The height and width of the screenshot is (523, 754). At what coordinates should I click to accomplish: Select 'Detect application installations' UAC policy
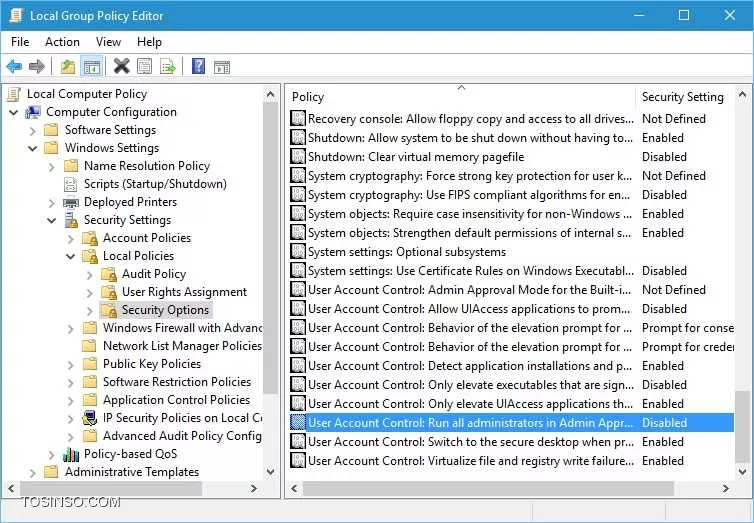(512, 366)
